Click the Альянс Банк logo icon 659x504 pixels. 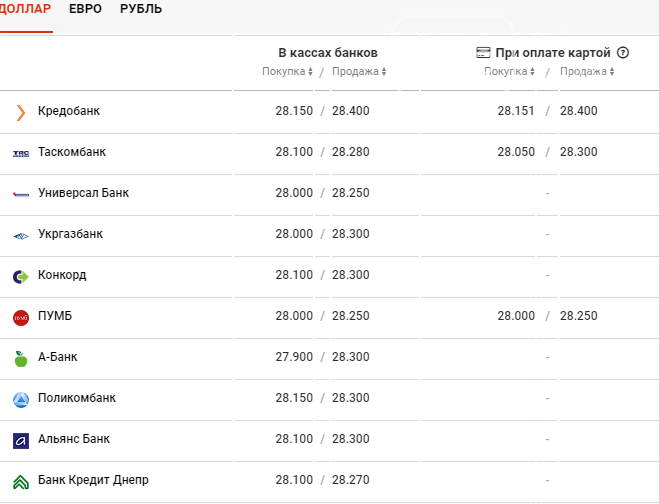tap(21, 440)
